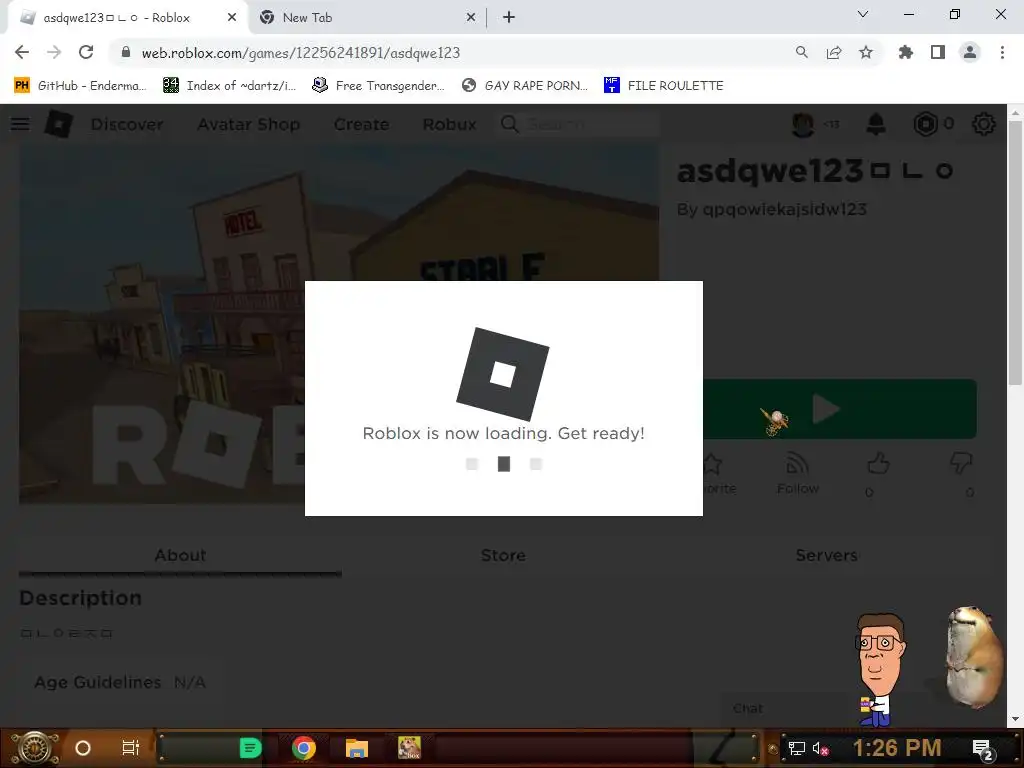Click the Roblox logo home icon

[59, 123]
